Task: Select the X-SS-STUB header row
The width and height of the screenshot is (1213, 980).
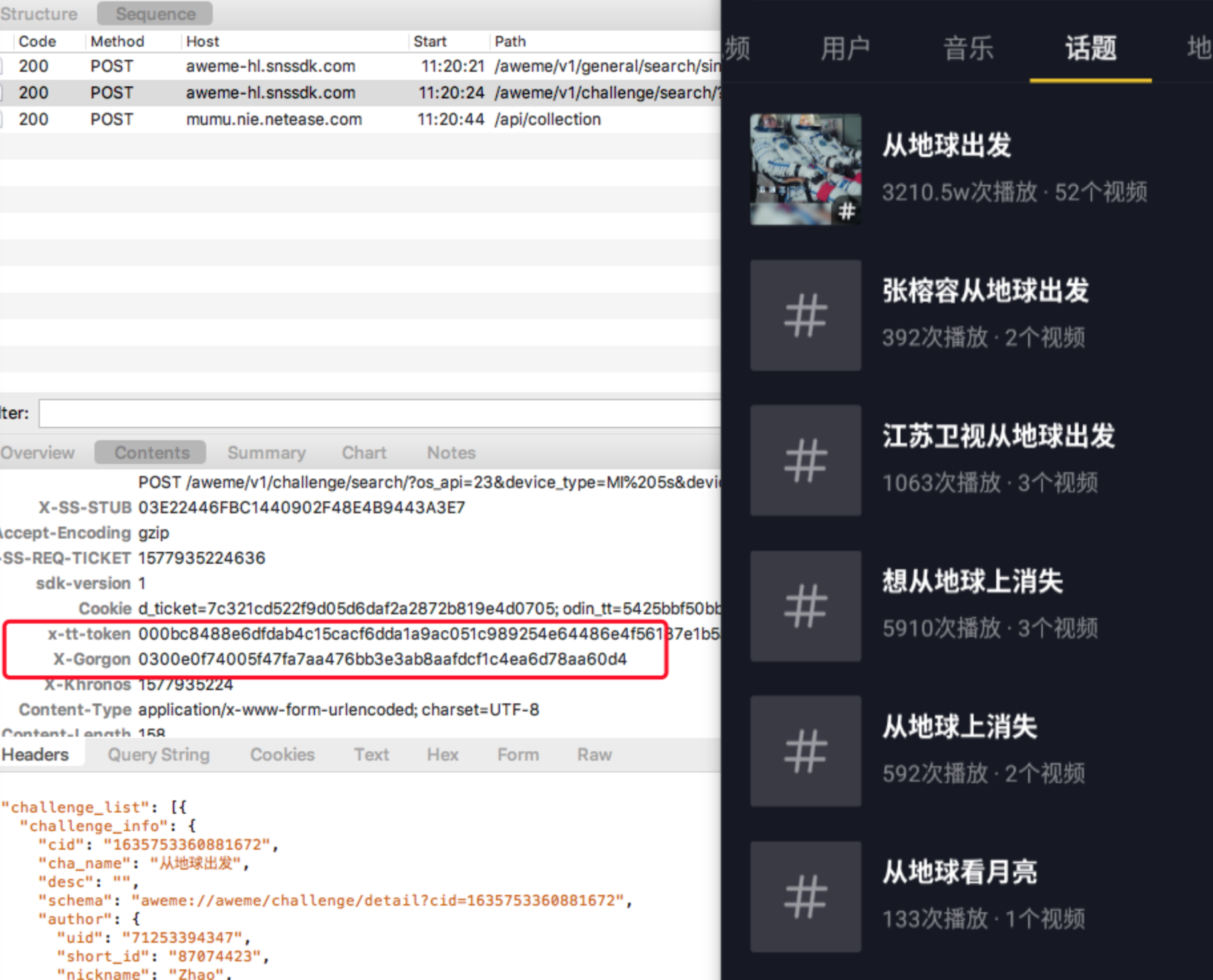Action: click(x=360, y=508)
